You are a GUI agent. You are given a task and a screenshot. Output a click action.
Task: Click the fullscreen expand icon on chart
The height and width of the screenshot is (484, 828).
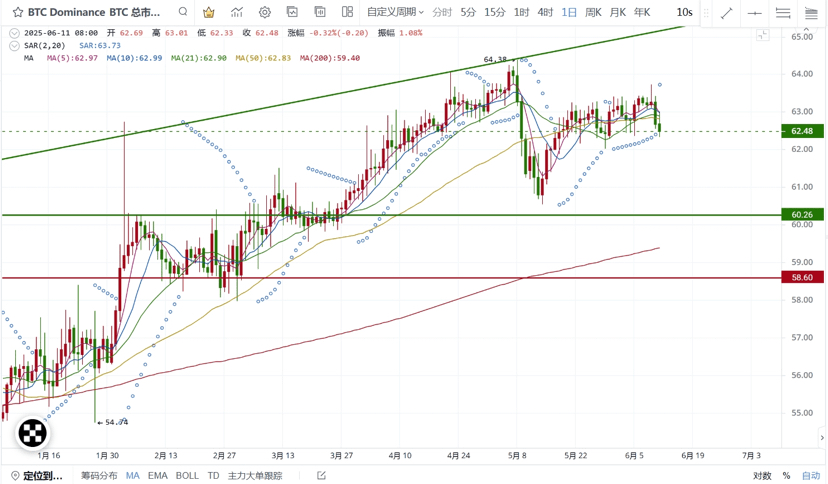pyautogui.click(x=763, y=35)
